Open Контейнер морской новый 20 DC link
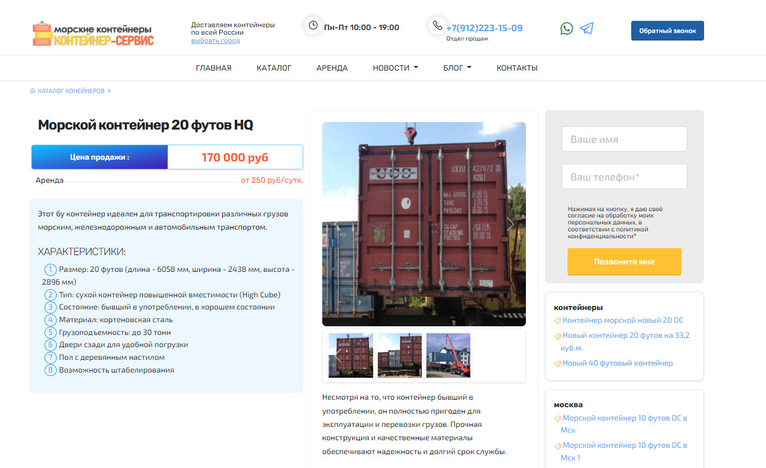 click(x=623, y=320)
